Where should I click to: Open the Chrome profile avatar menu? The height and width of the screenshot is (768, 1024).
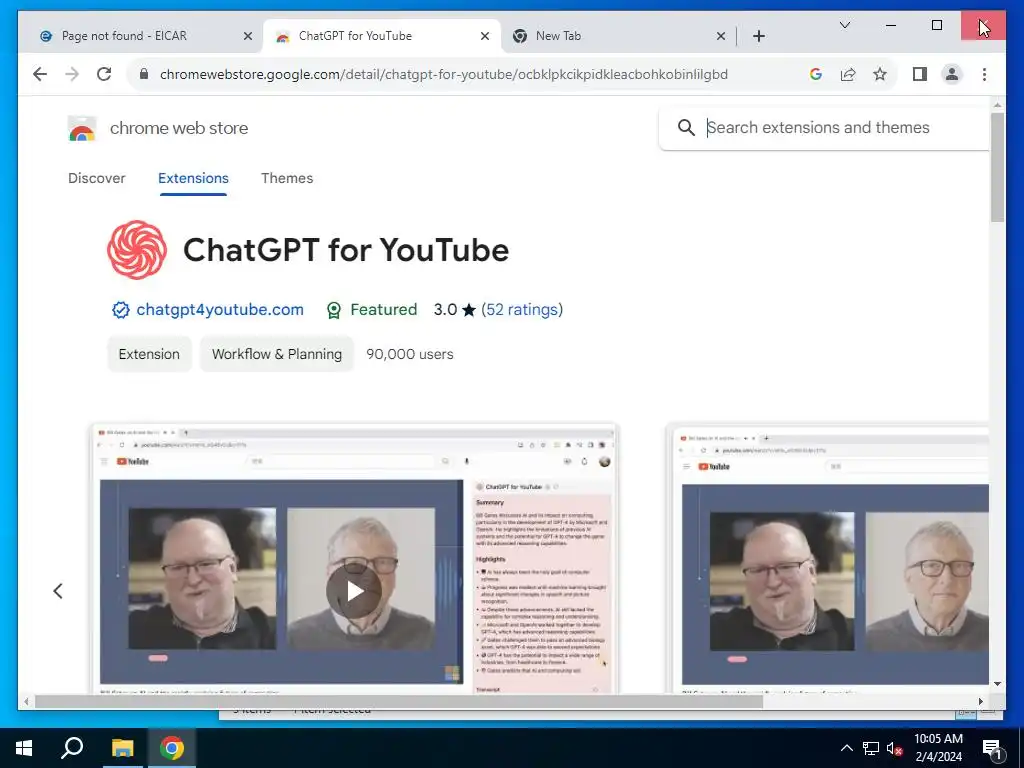tap(952, 74)
